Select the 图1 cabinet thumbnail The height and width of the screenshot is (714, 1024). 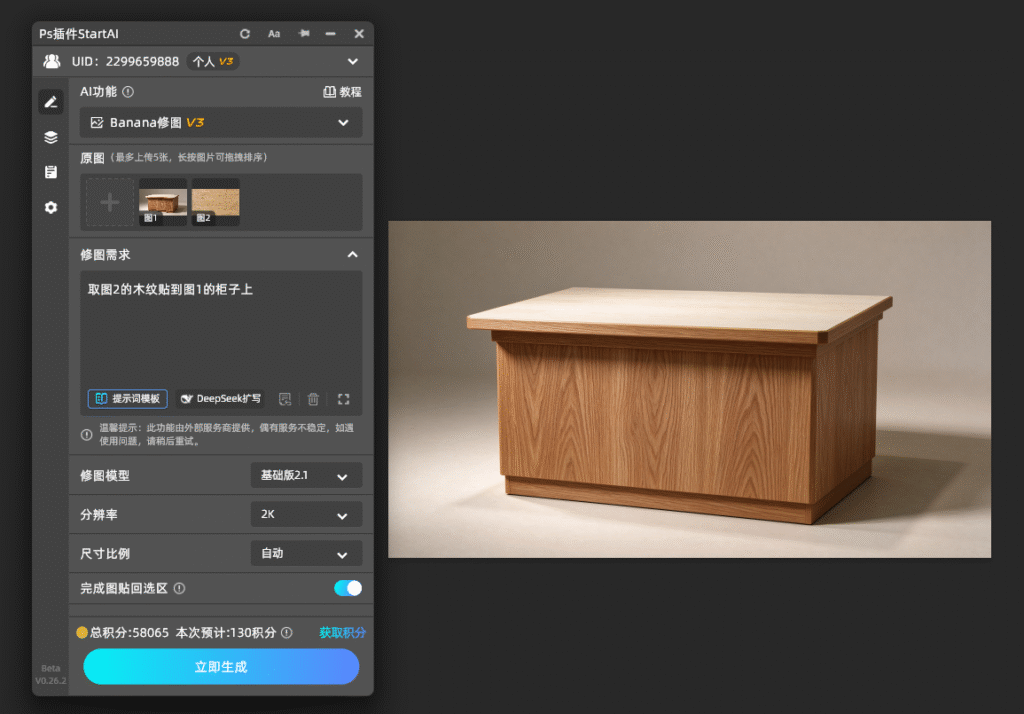click(x=163, y=203)
